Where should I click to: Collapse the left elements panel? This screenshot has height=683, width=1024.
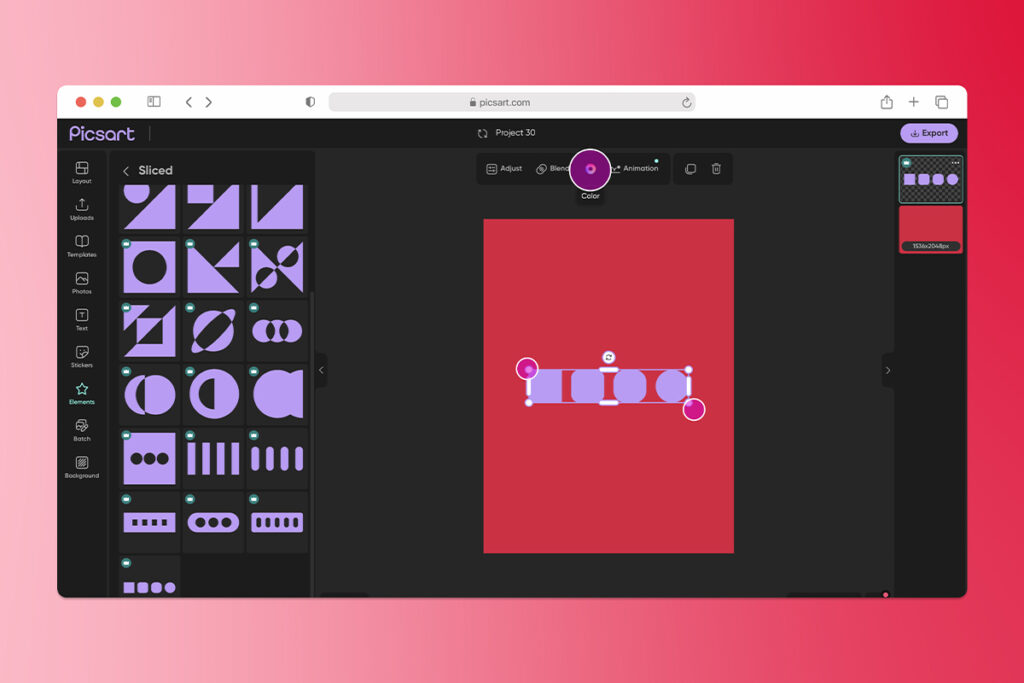click(x=321, y=370)
